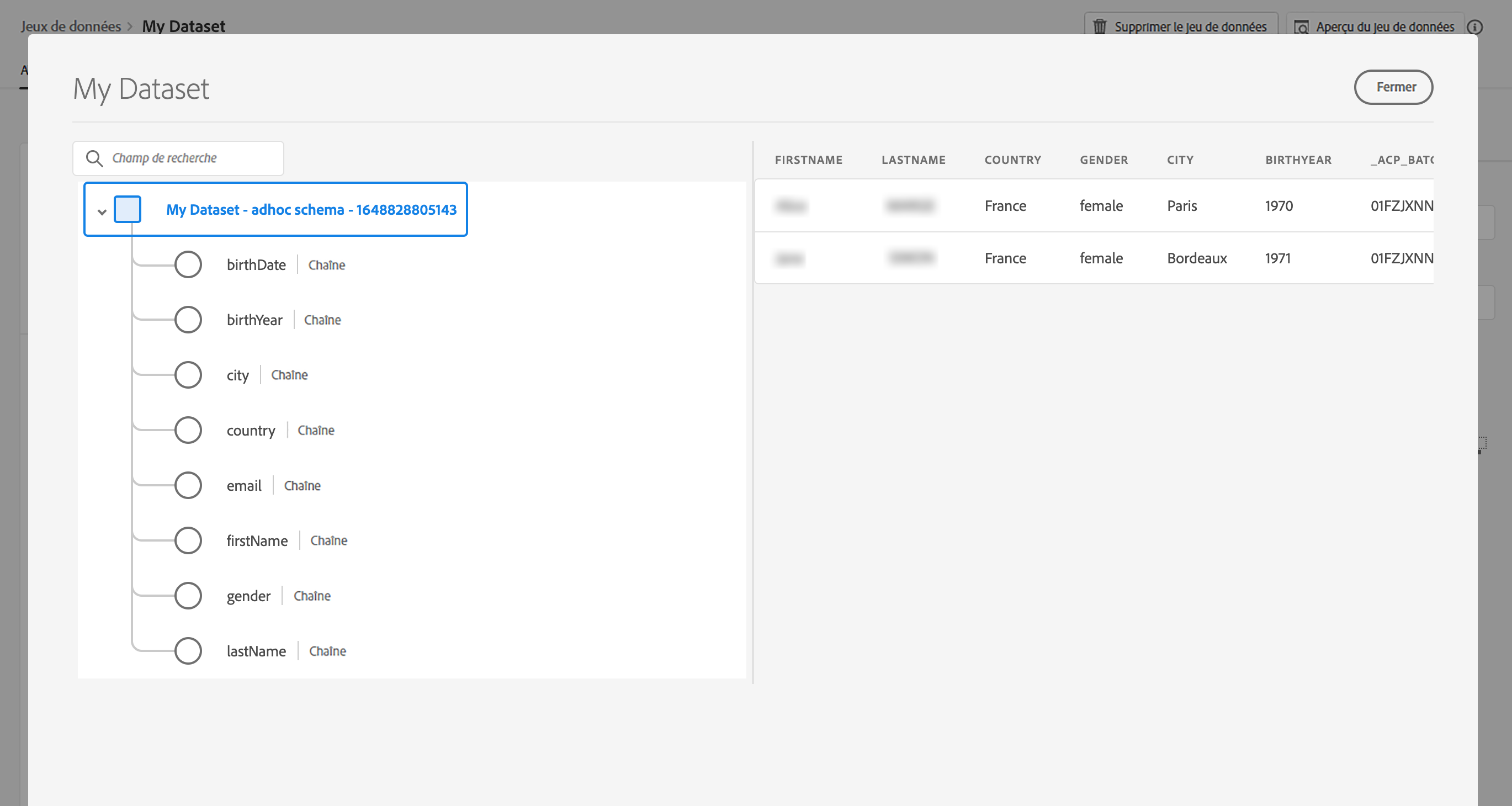Image resolution: width=1512 pixels, height=806 pixels.
Task: Select the email field radio button
Action: (x=188, y=485)
